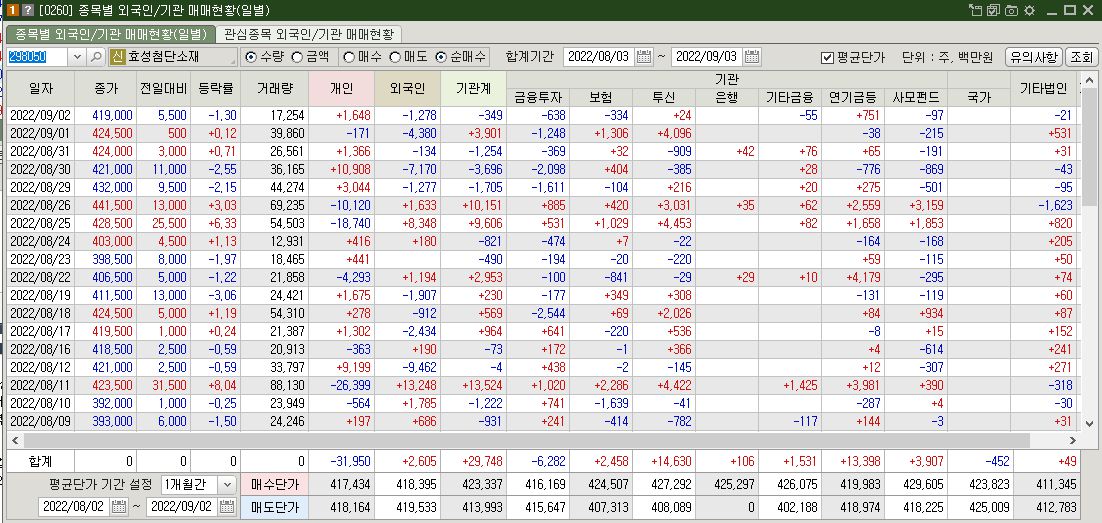Click the buy price 417,434 value

point(342,484)
